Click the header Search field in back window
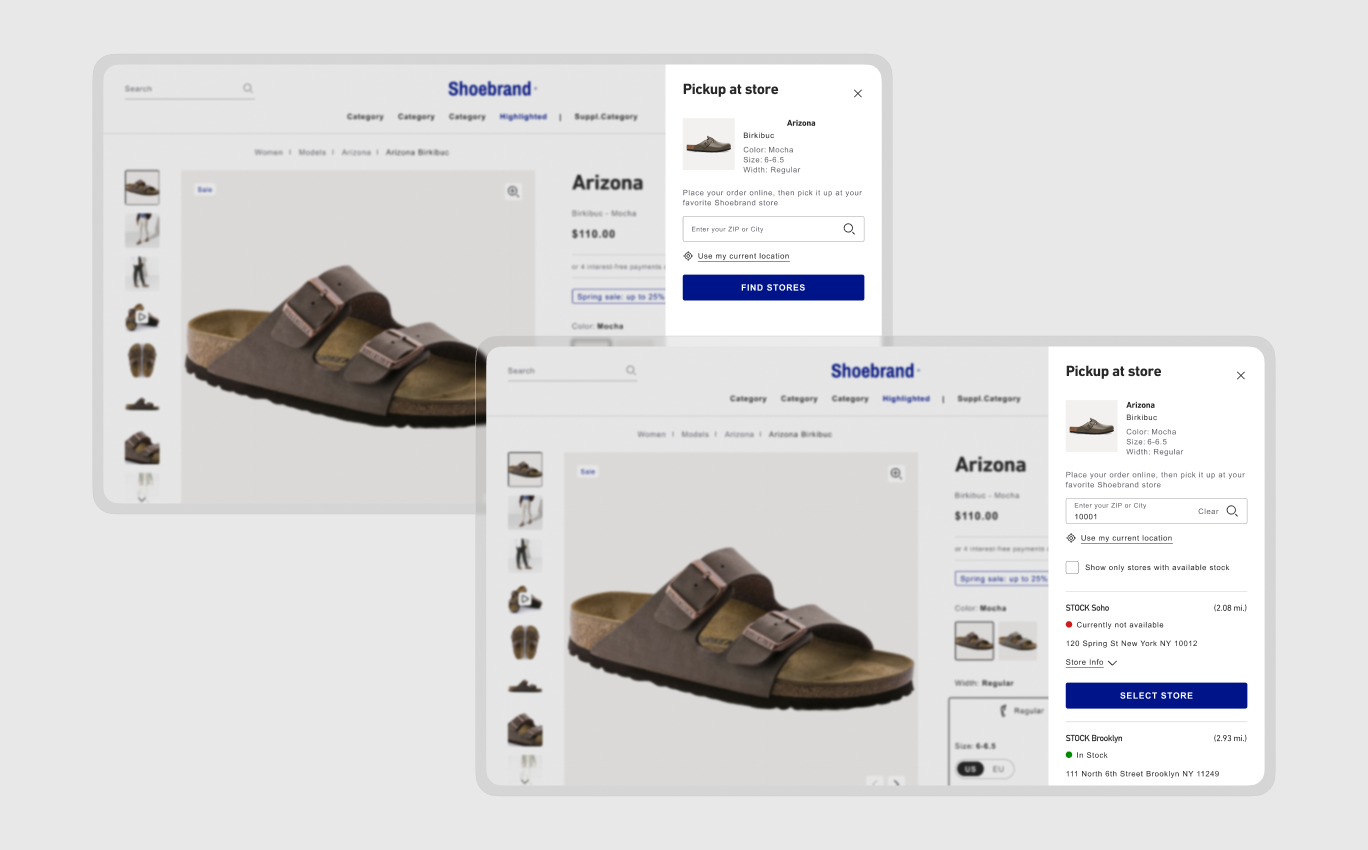Image resolution: width=1368 pixels, height=850 pixels. click(x=189, y=89)
